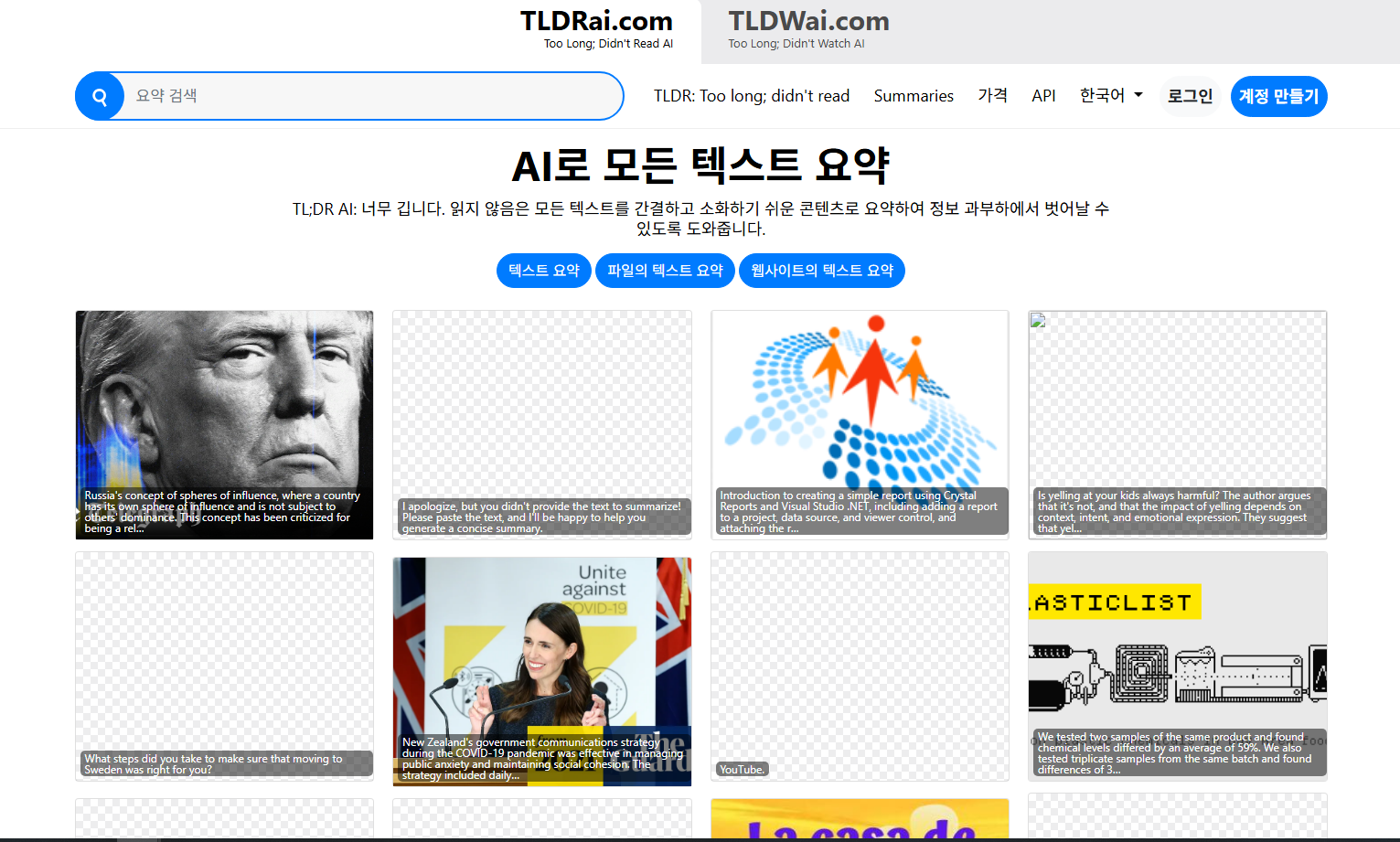Open TLDR: Too long; didn't read link
This screenshot has width=1400, height=842.
pos(752,96)
